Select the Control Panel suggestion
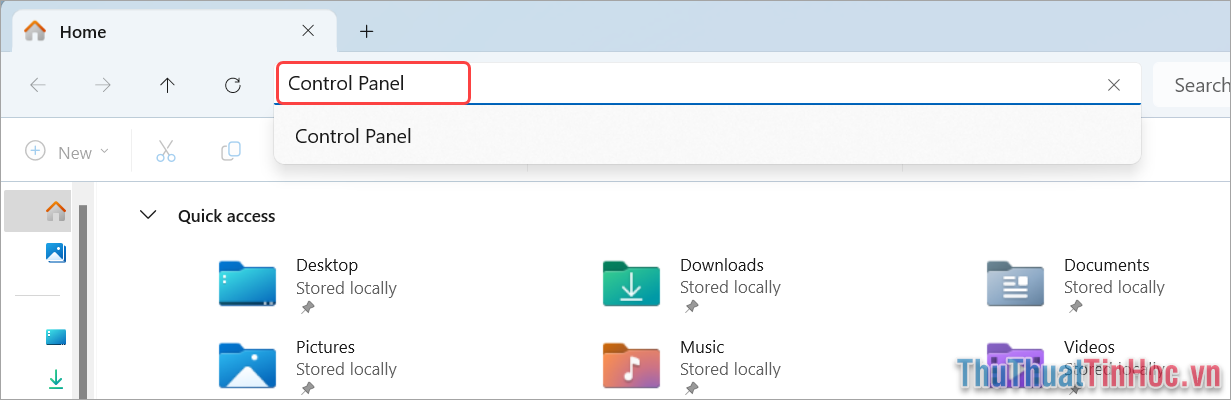Screen dimensions: 1231x400 click(x=708, y=136)
